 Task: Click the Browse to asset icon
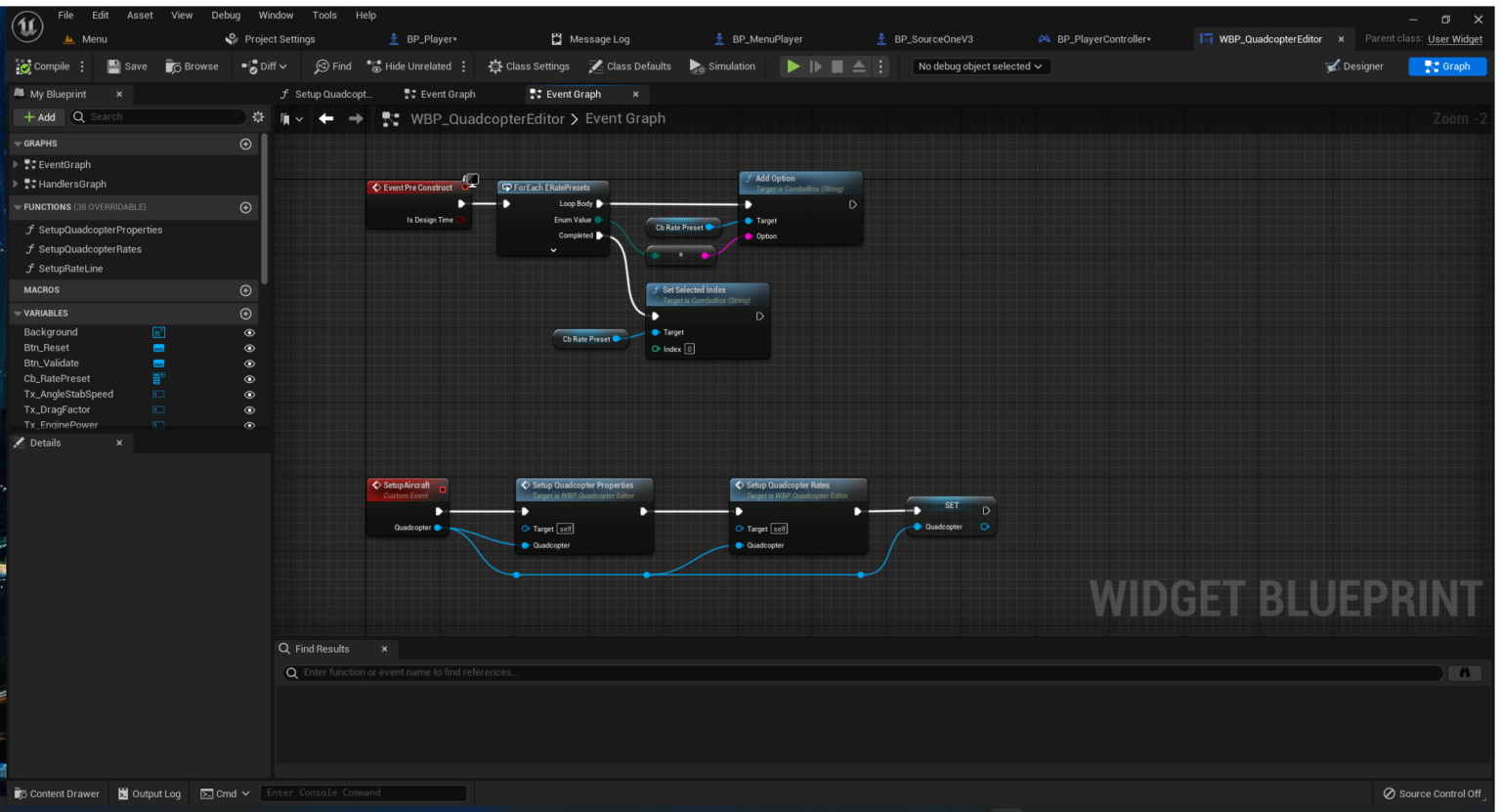point(173,66)
